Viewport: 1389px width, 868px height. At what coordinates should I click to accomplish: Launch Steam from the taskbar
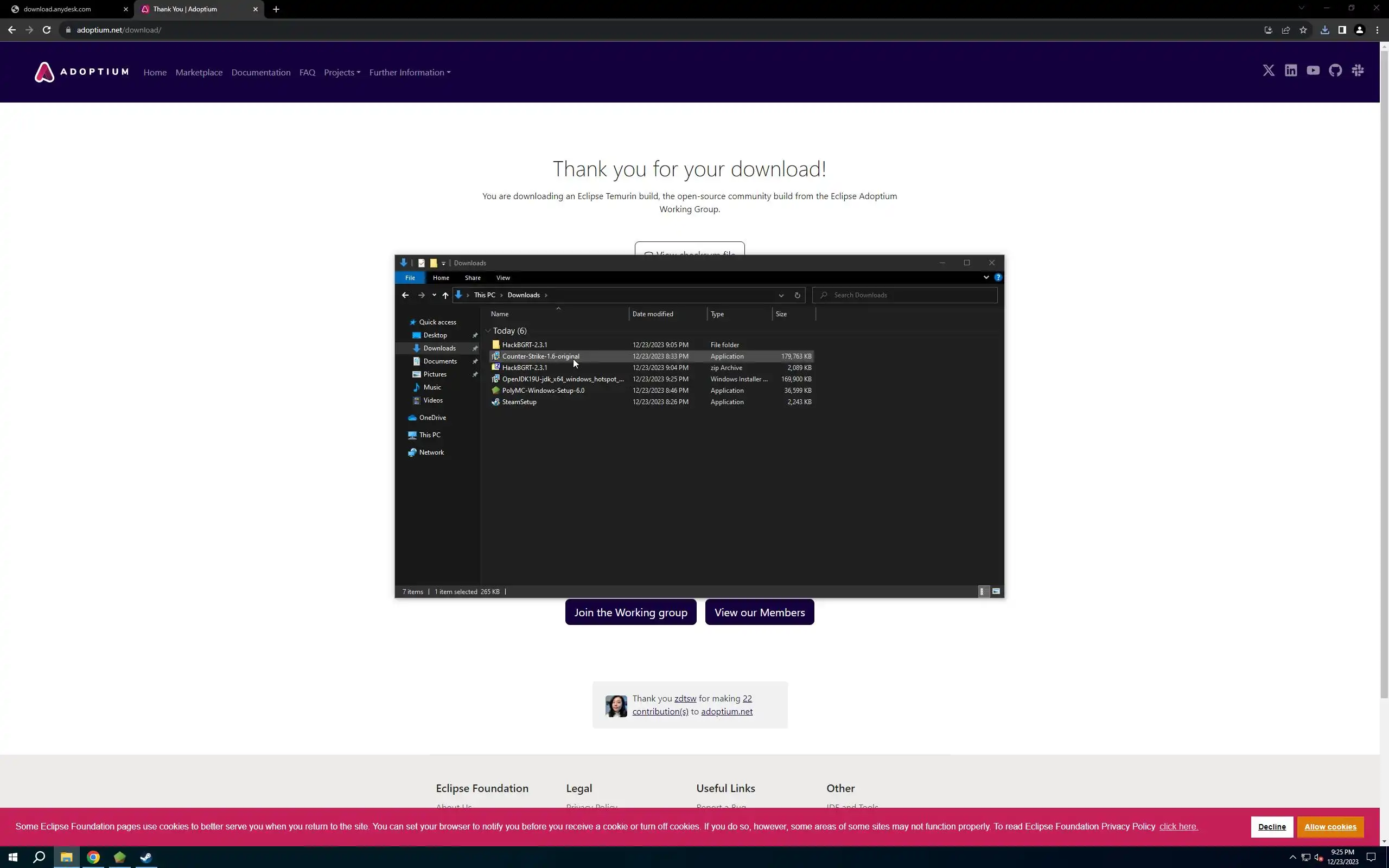click(146, 857)
